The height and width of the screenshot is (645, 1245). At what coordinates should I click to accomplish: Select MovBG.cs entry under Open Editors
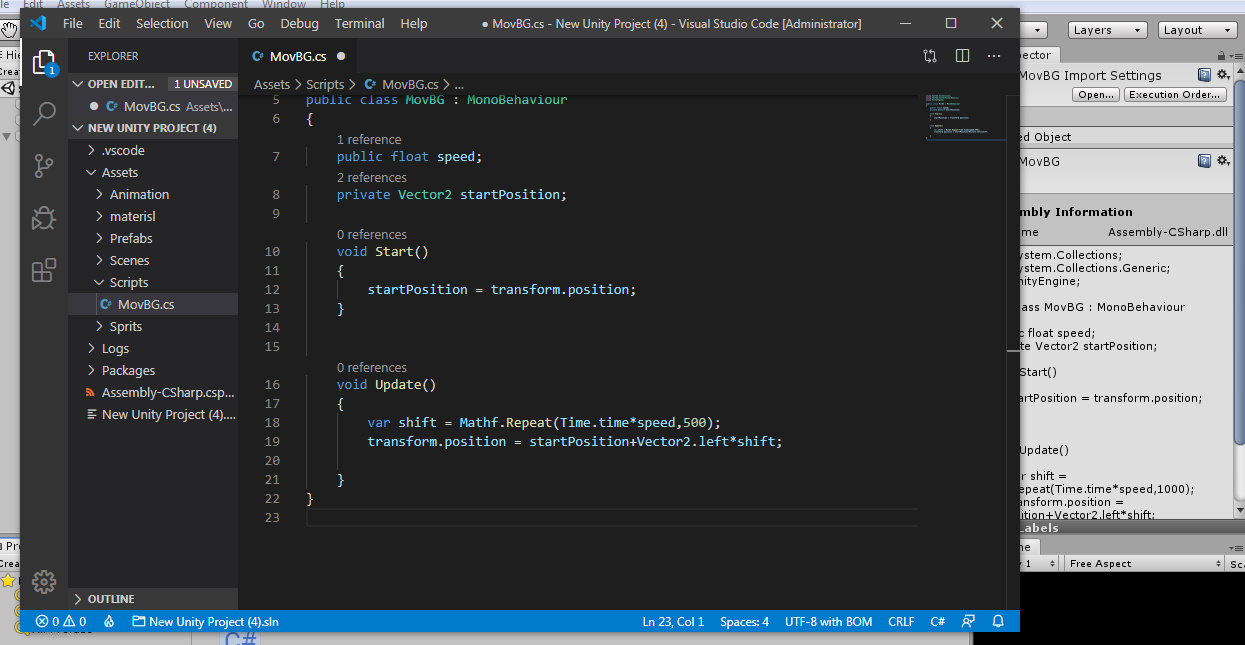point(153,106)
